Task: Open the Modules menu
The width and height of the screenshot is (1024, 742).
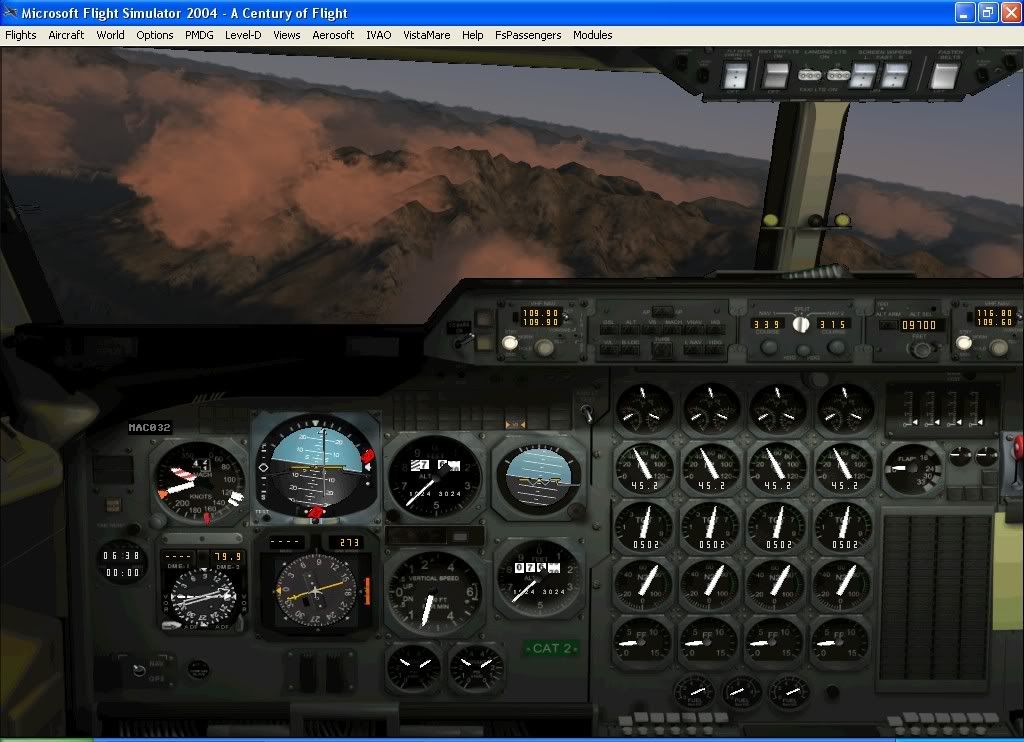Action: [x=592, y=35]
